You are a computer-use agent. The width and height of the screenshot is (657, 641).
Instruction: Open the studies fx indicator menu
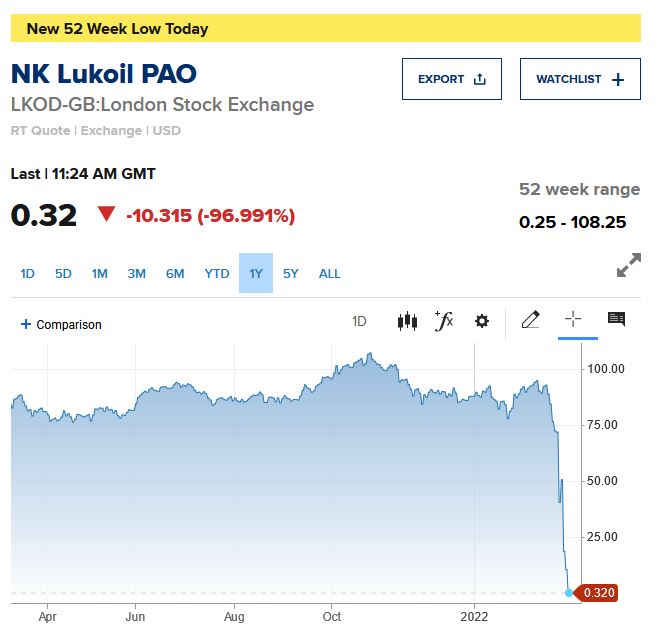pos(444,321)
